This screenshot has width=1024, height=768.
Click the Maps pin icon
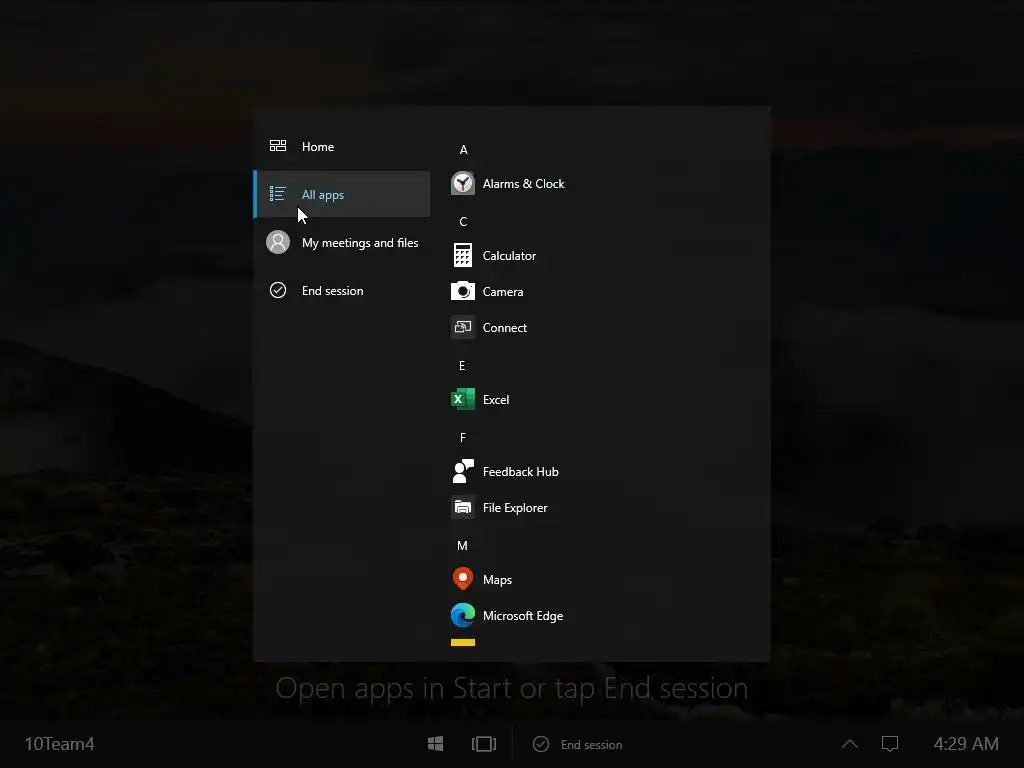(x=463, y=579)
